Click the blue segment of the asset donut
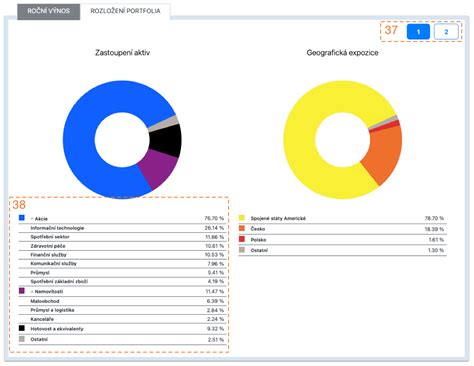This screenshot has height=366, width=474. [x=80, y=140]
